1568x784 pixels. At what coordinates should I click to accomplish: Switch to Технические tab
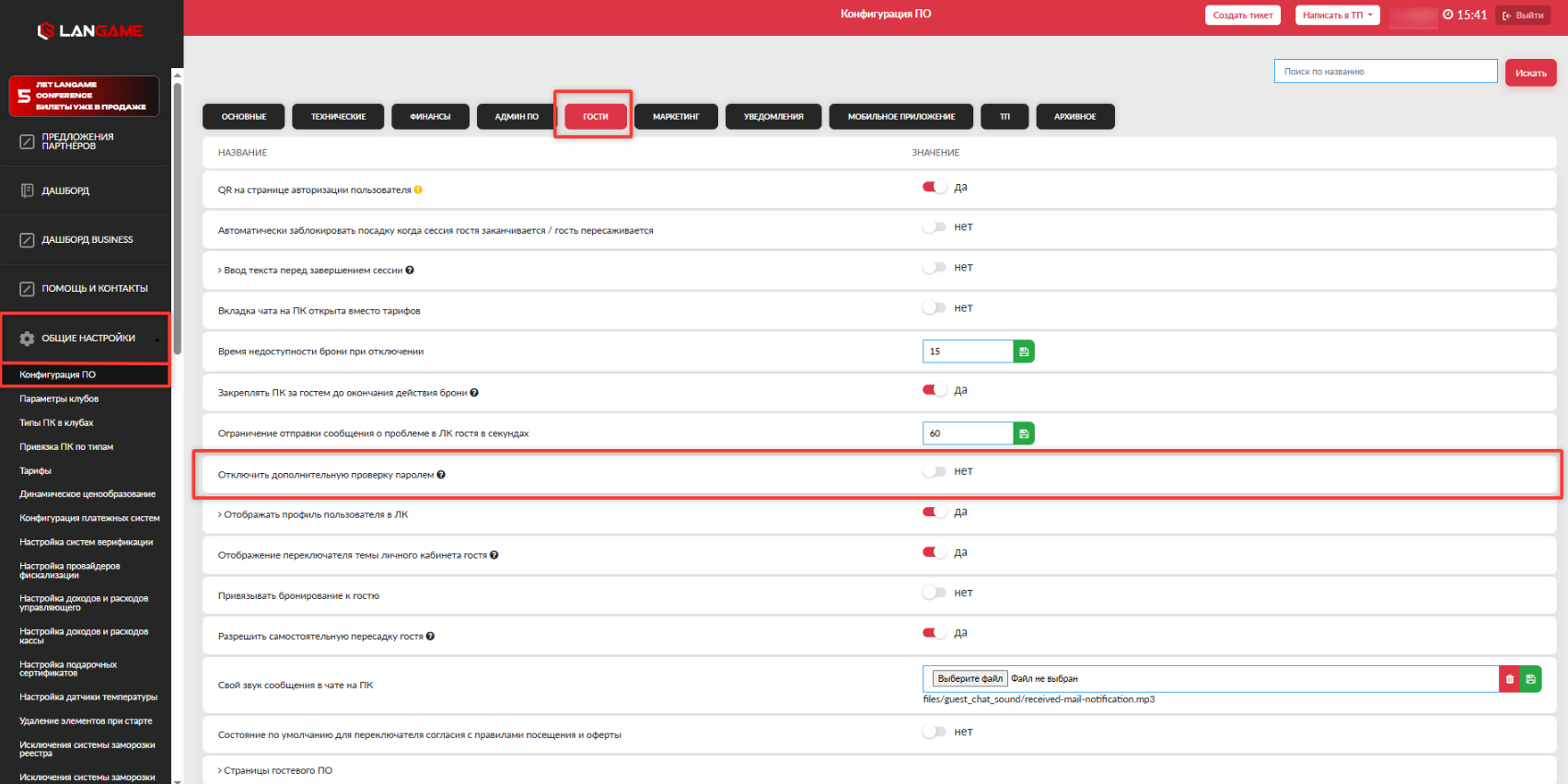pos(338,117)
